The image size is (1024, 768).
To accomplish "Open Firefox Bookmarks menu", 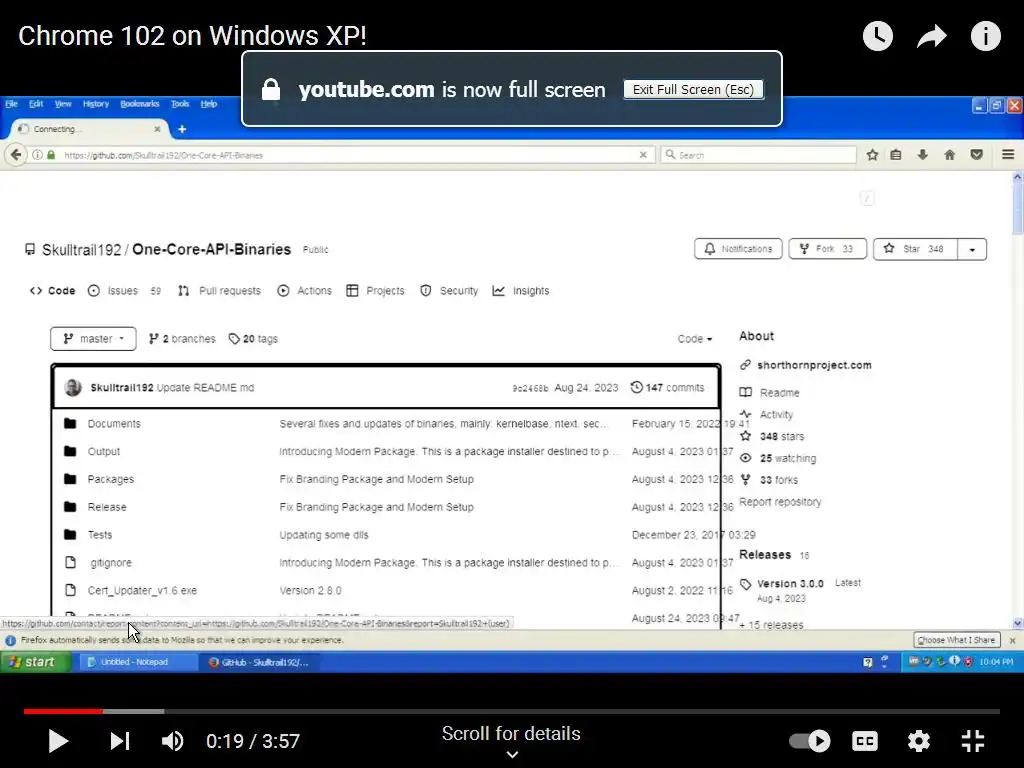I will pos(140,104).
